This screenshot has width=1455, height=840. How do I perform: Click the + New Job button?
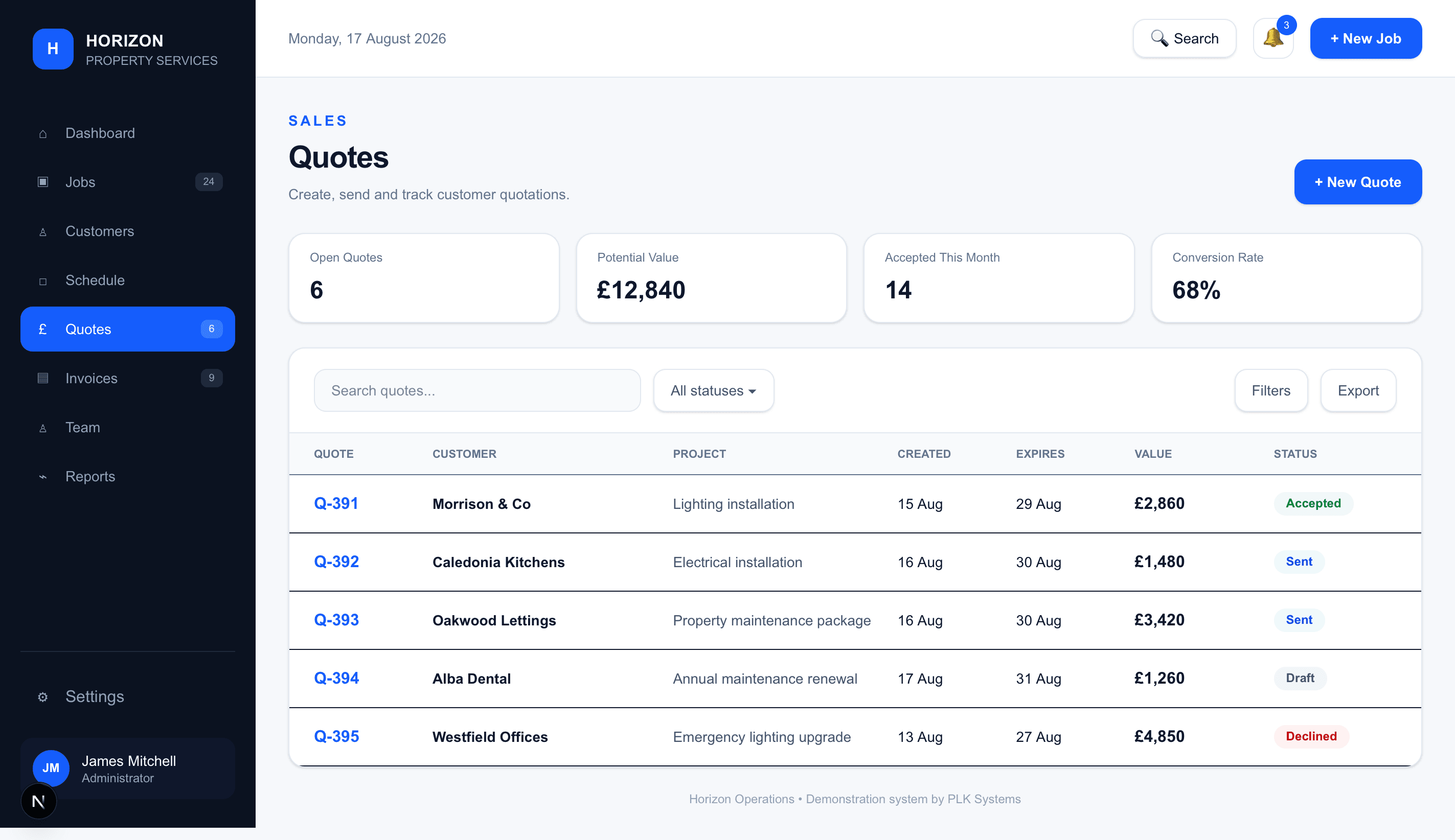coord(1366,39)
